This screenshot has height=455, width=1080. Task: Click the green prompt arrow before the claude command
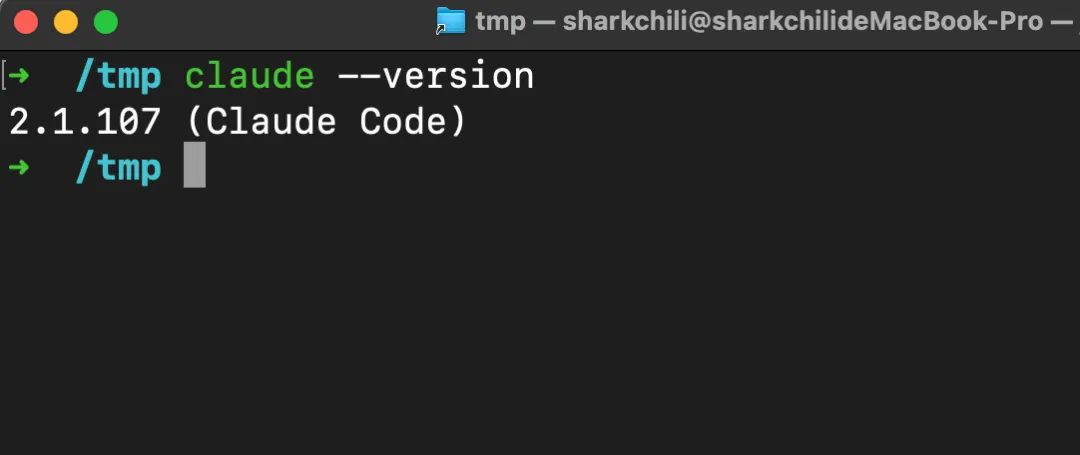point(19,76)
